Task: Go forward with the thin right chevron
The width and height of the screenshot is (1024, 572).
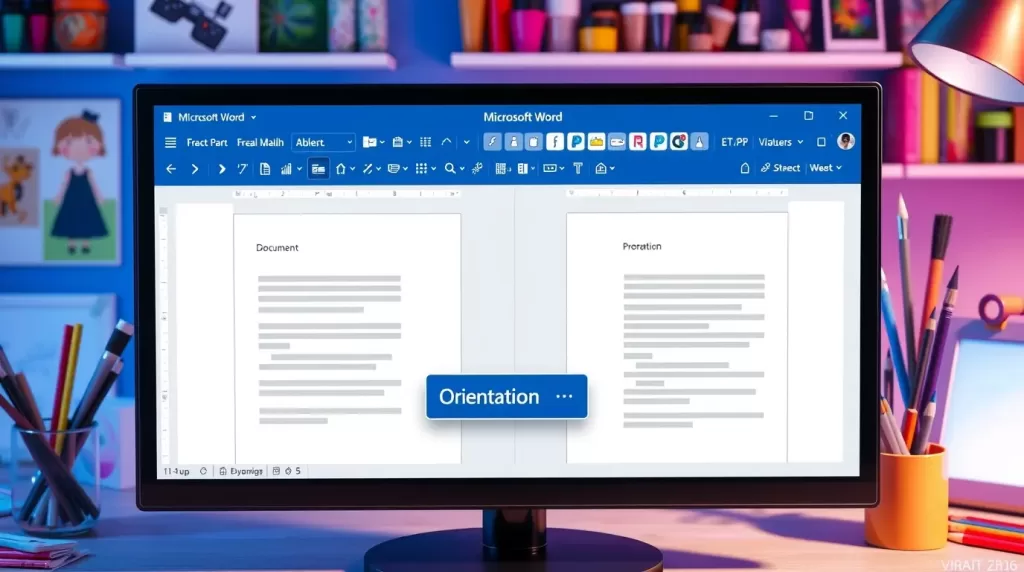Action: pyautogui.click(x=195, y=168)
